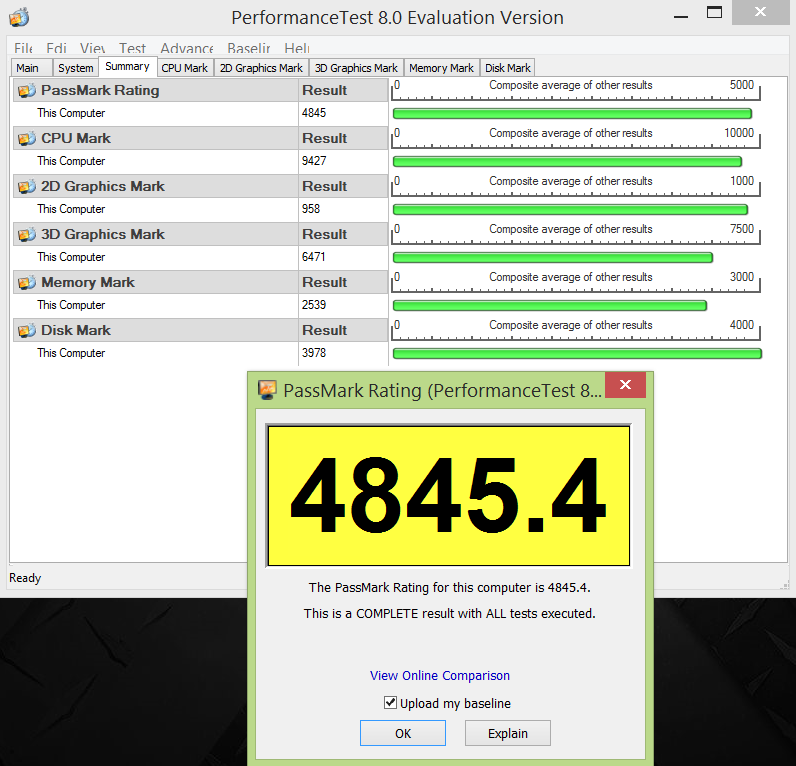796x766 pixels.
Task: Select the 3D Graphics result value 6471
Action: click(x=313, y=257)
